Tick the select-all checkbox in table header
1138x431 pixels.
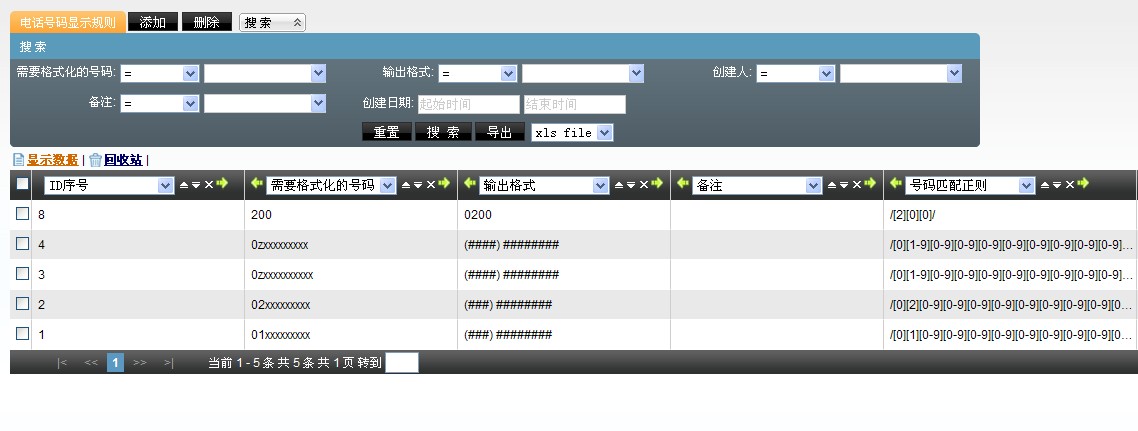click(x=22, y=185)
